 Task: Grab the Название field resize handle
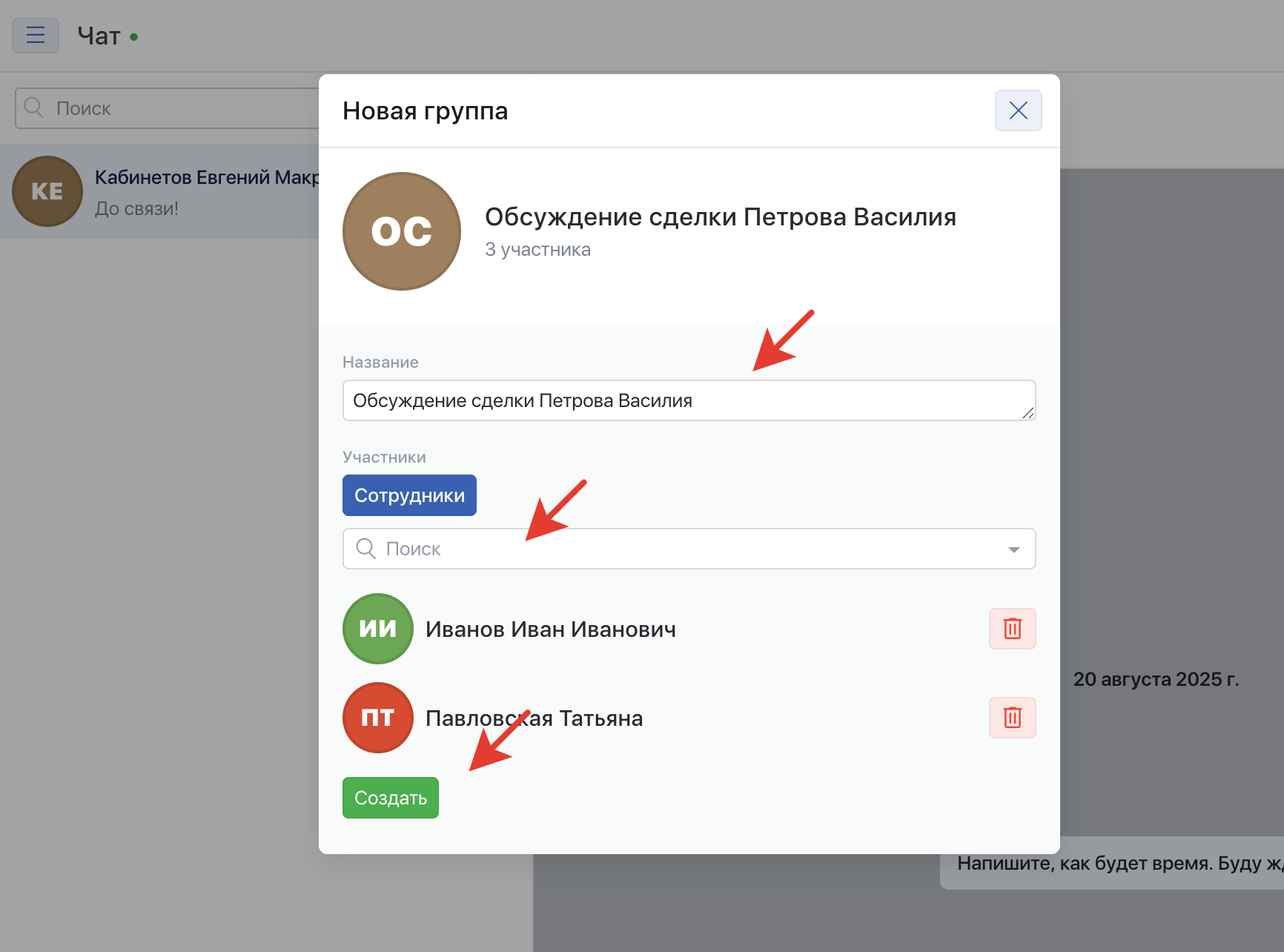(1028, 413)
